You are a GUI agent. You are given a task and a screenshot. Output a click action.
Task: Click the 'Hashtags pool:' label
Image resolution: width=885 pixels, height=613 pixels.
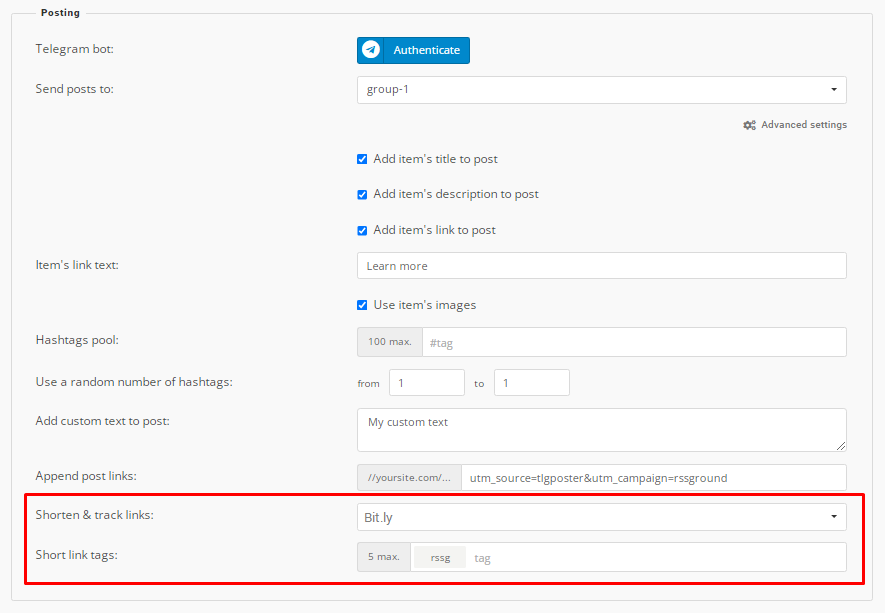pos(77,340)
